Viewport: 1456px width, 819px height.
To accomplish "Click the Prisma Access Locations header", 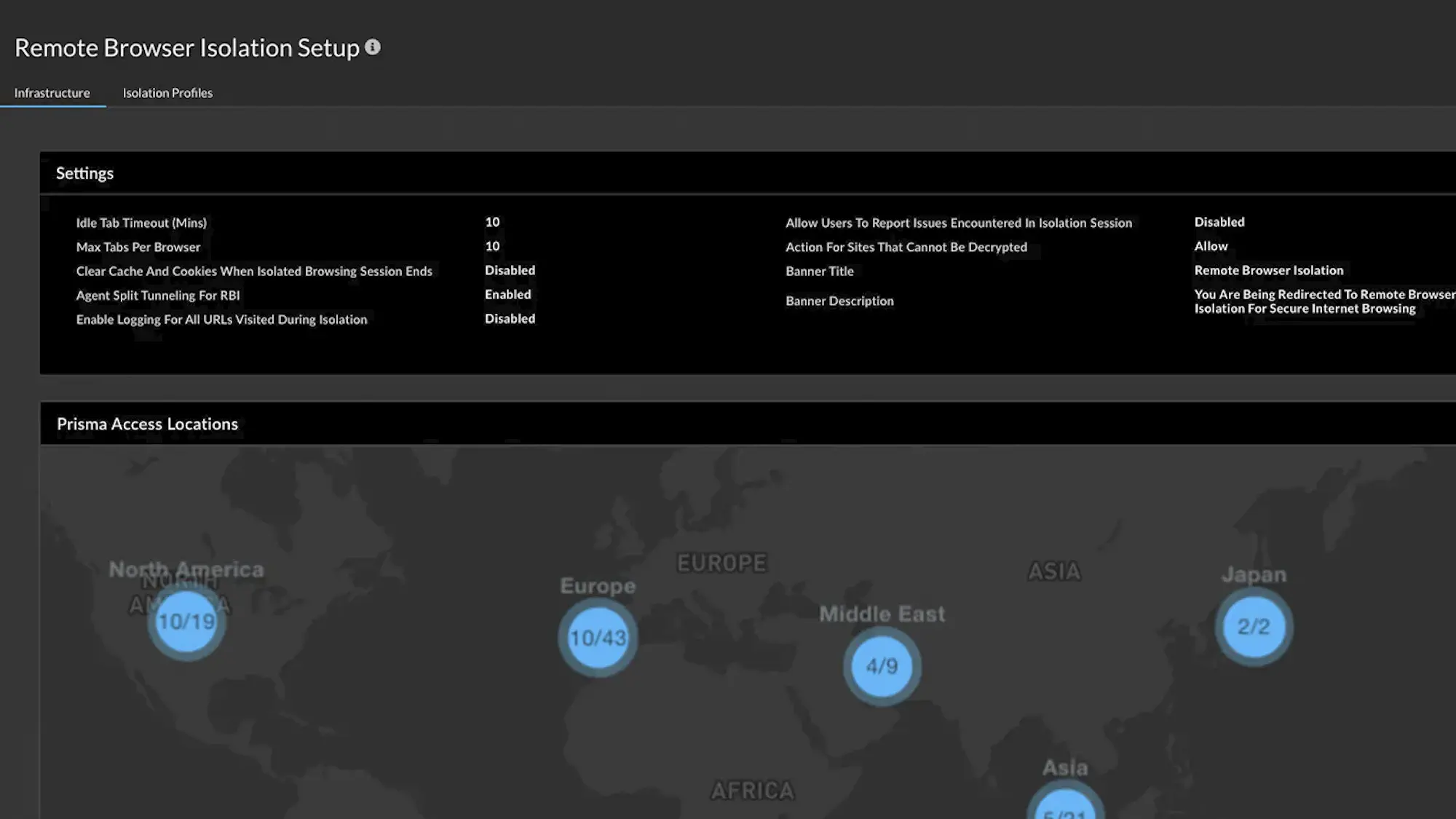I will point(147,424).
